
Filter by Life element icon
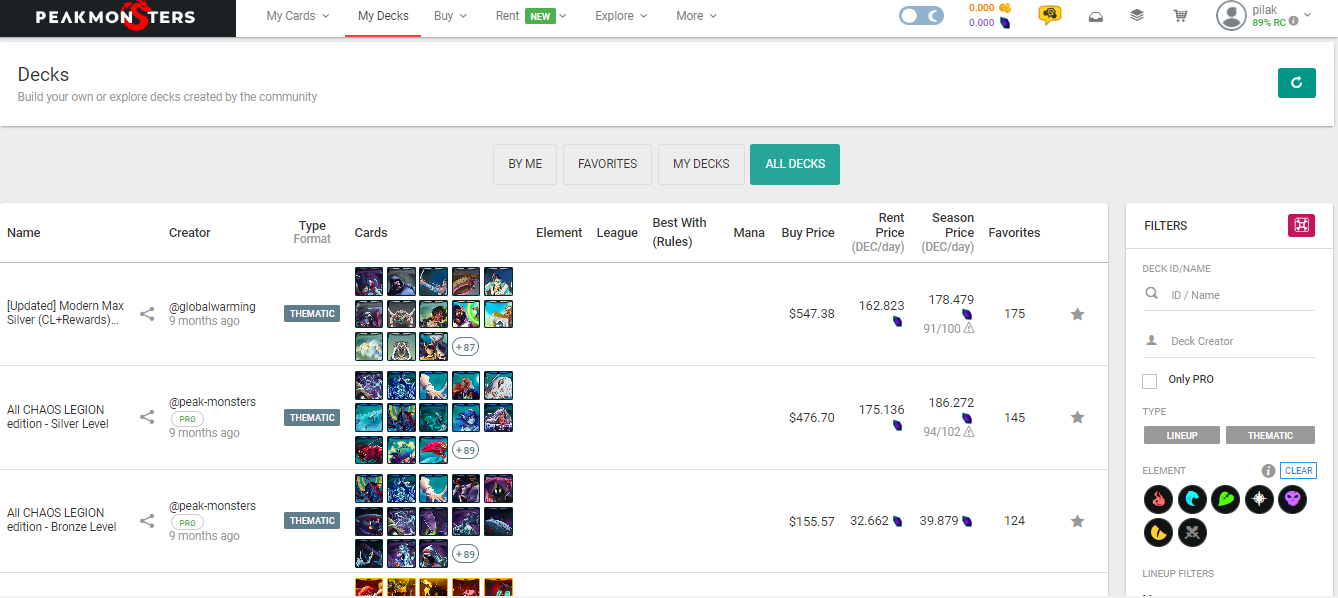(x=1259, y=499)
